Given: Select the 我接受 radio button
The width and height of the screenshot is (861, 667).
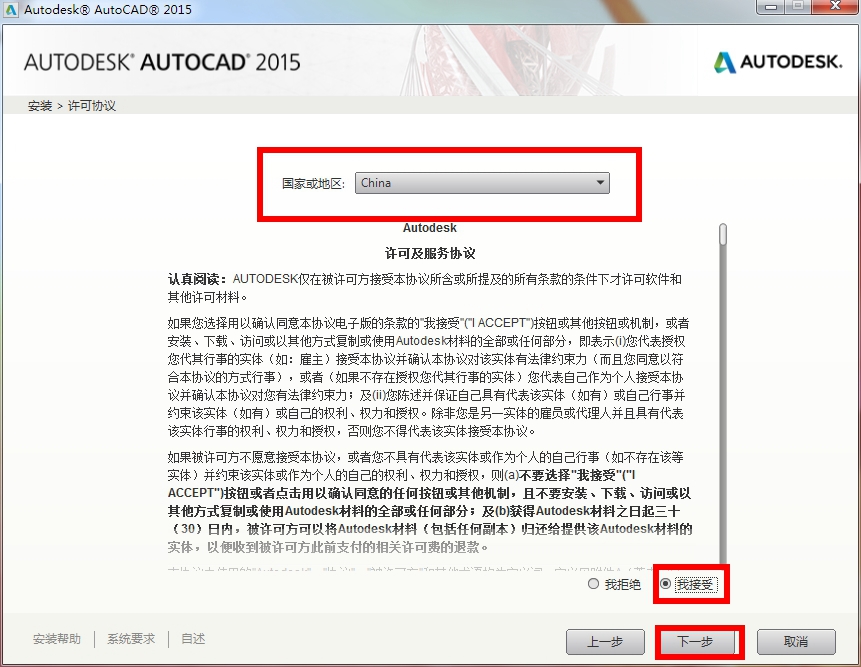Looking at the screenshot, I should coord(664,585).
